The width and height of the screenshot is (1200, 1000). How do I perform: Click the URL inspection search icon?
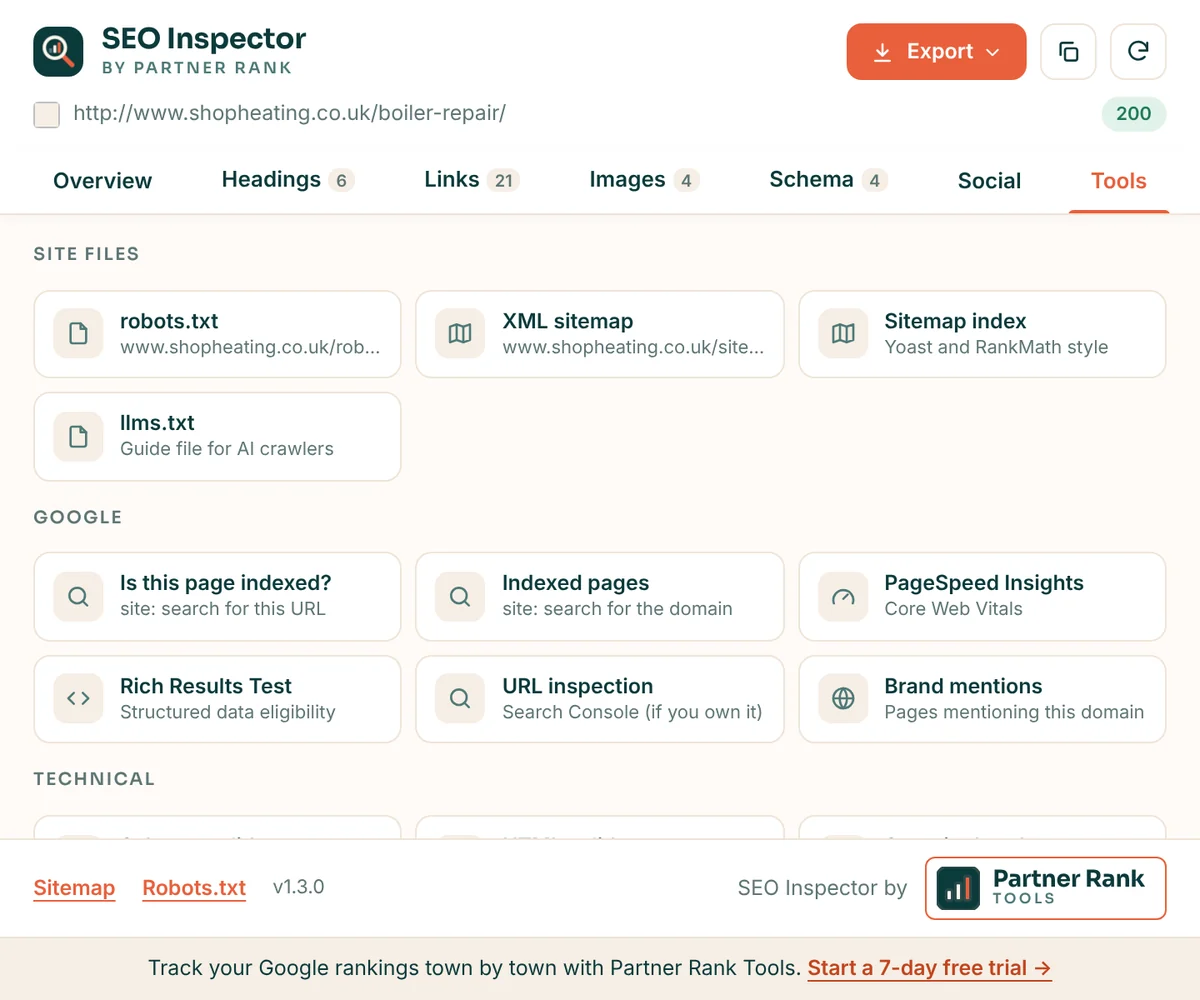point(460,699)
